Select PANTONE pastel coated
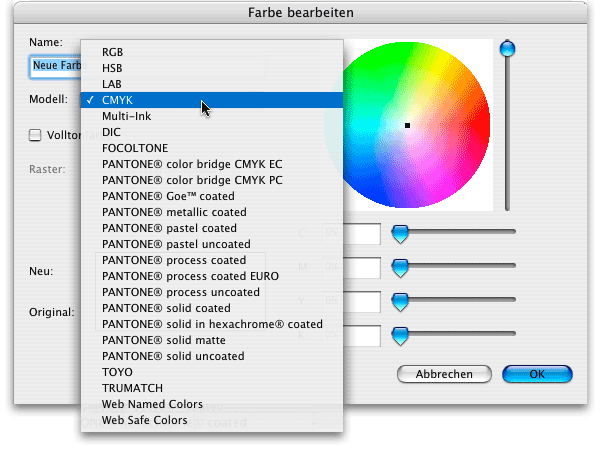The height and width of the screenshot is (455, 602). (x=212, y=228)
